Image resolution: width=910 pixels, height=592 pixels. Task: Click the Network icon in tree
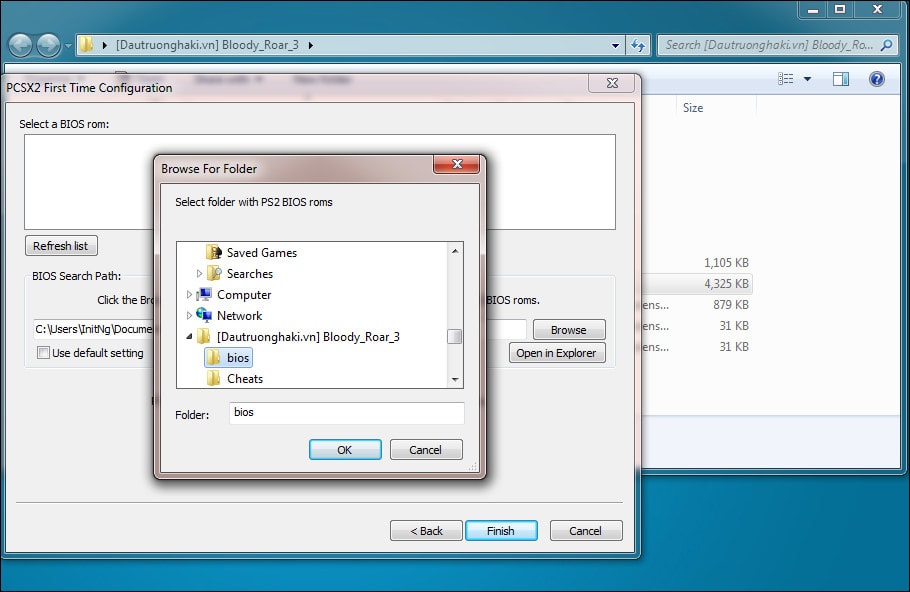(204, 315)
